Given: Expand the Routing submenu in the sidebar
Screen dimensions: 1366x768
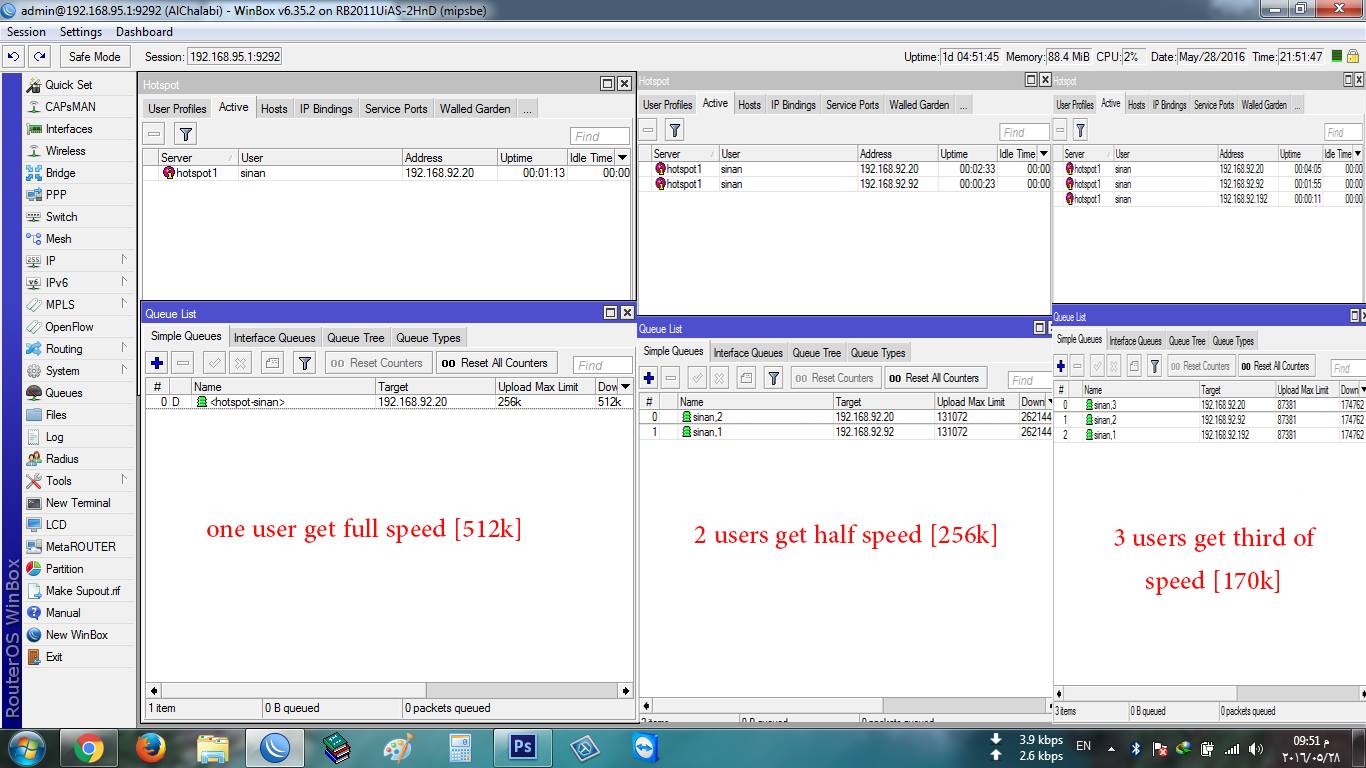Looking at the screenshot, I should coord(124,348).
